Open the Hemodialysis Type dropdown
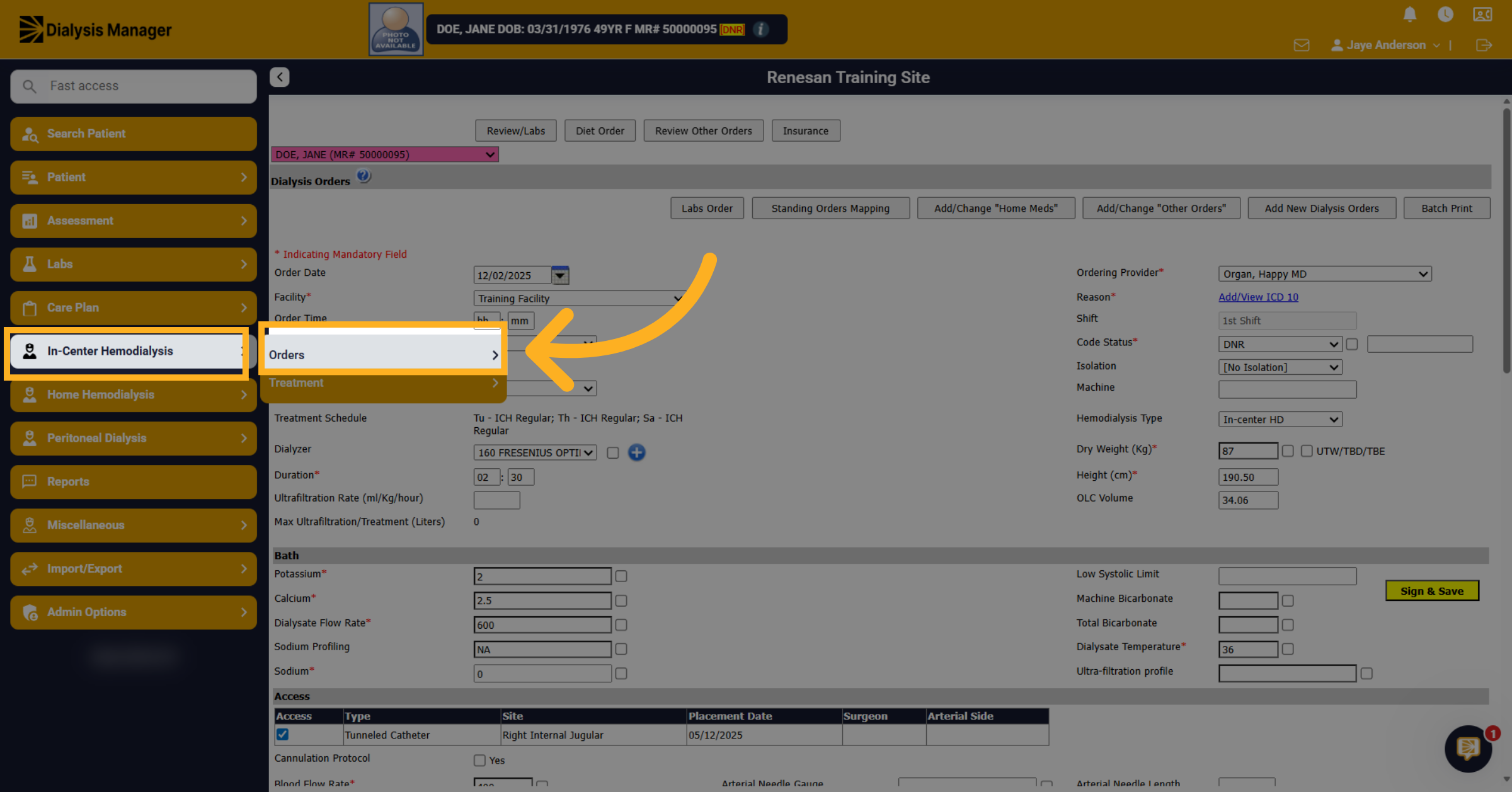The height and width of the screenshot is (792, 1512). point(1280,420)
